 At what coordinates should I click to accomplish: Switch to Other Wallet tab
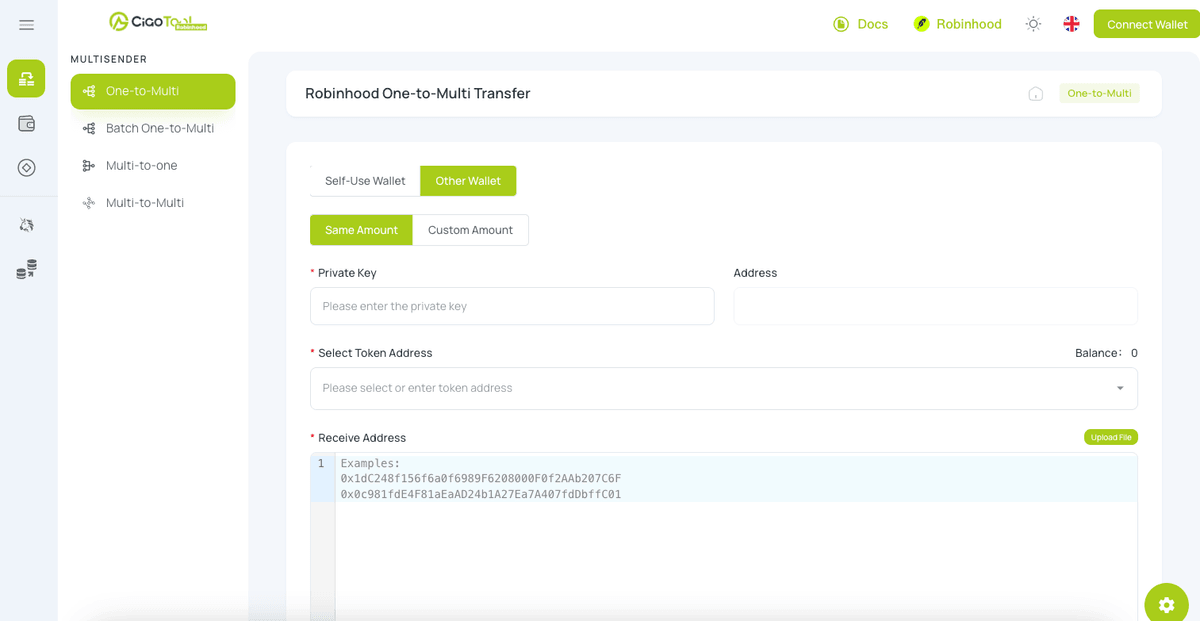[x=468, y=181]
